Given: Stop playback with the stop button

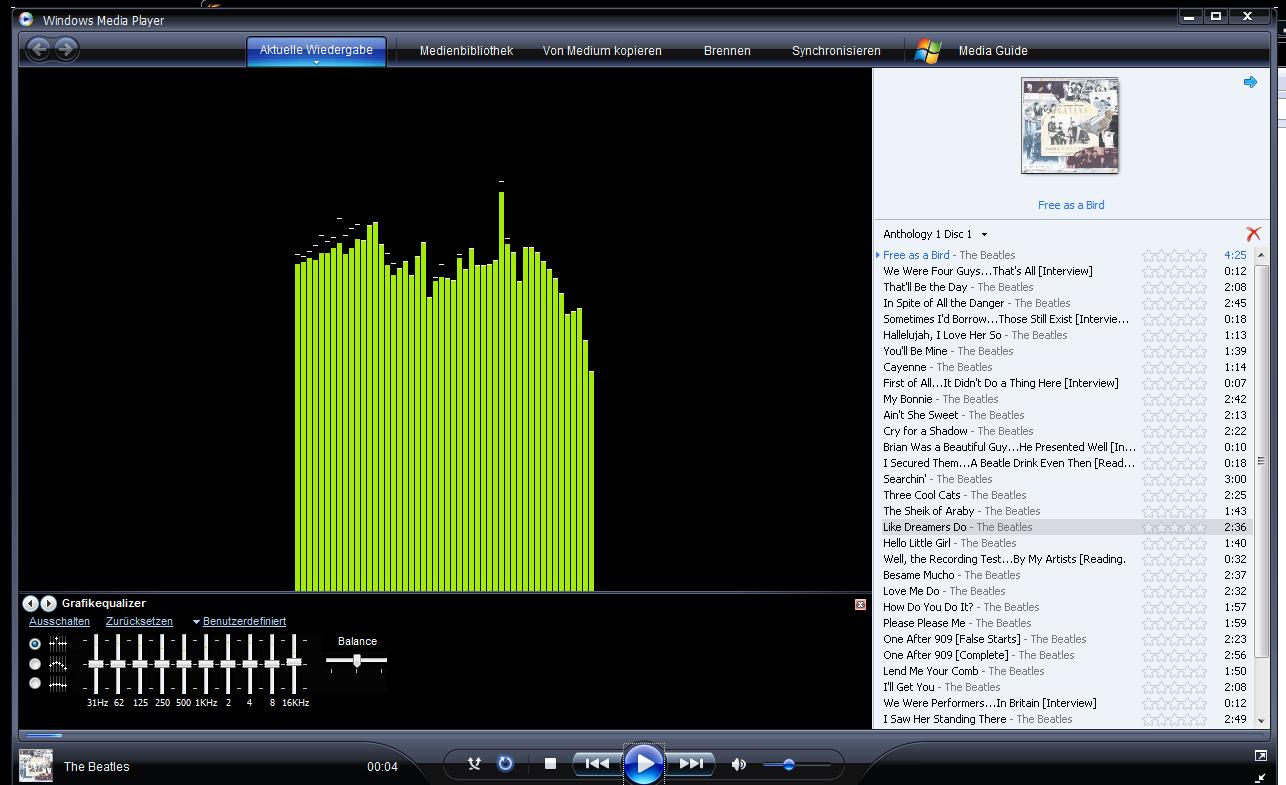Looking at the screenshot, I should point(550,764).
